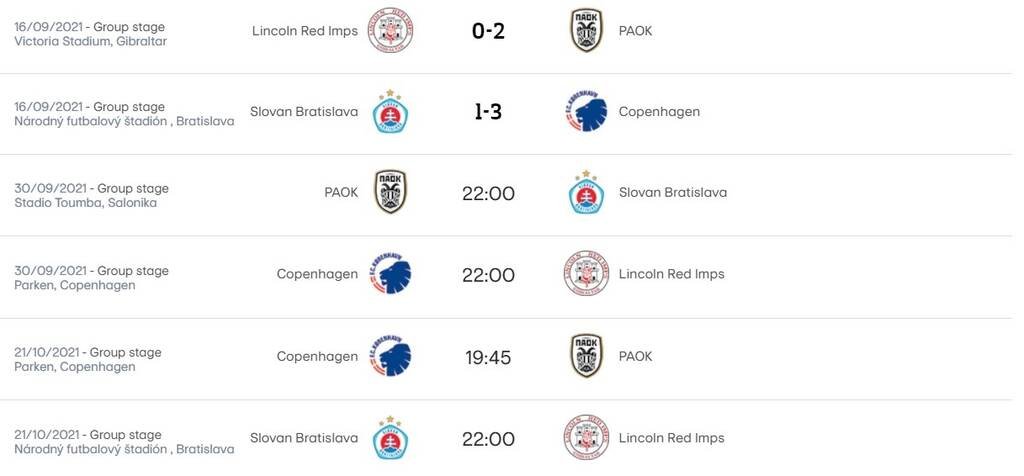
Task: Open Copenhagen team name in the 1-3 match
Action: point(659,112)
